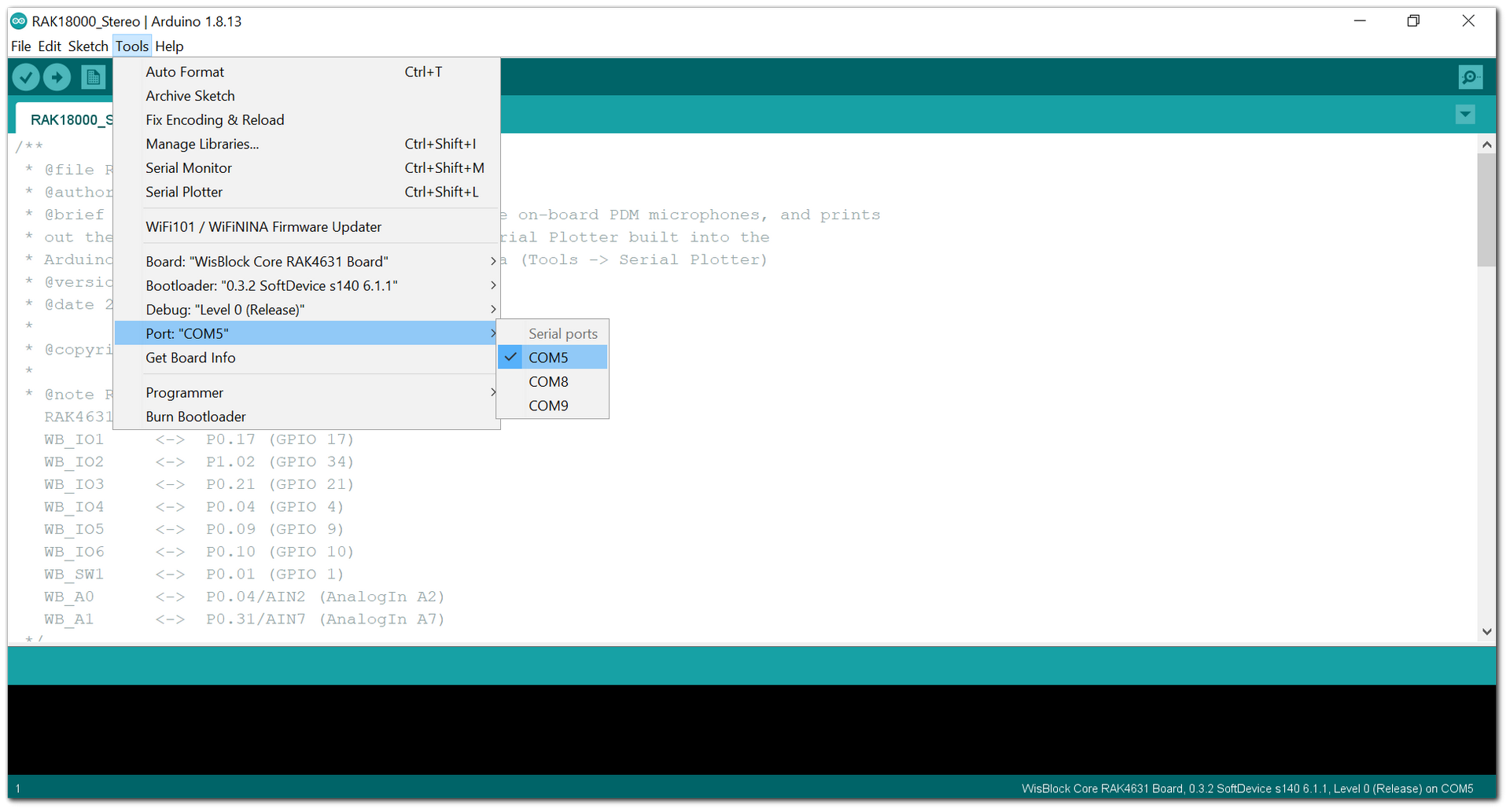This screenshot has height=812, width=1510.
Task: Open the File menu
Action: point(21,46)
